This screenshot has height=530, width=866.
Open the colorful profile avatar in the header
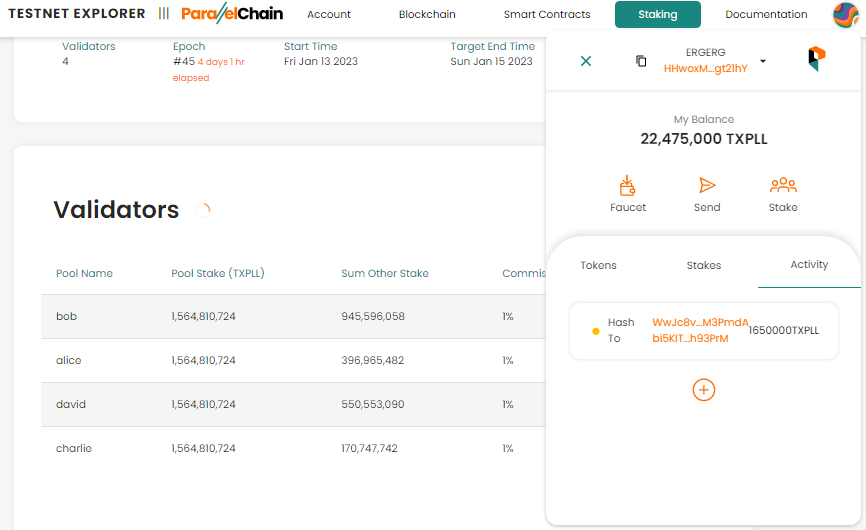click(846, 14)
